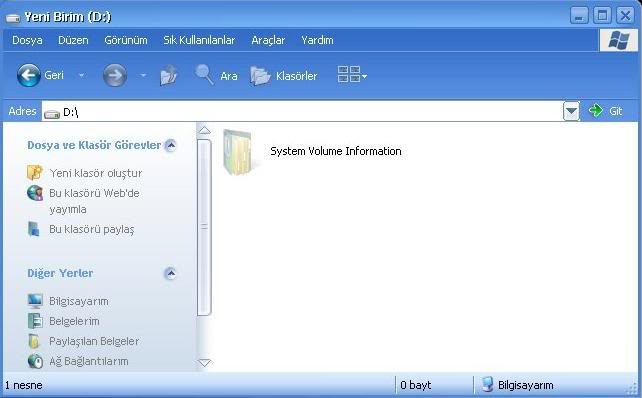This screenshot has width=642, height=398.
Task: Click the Belgelerim documents icon
Action: pyautogui.click(x=35, y=321)
